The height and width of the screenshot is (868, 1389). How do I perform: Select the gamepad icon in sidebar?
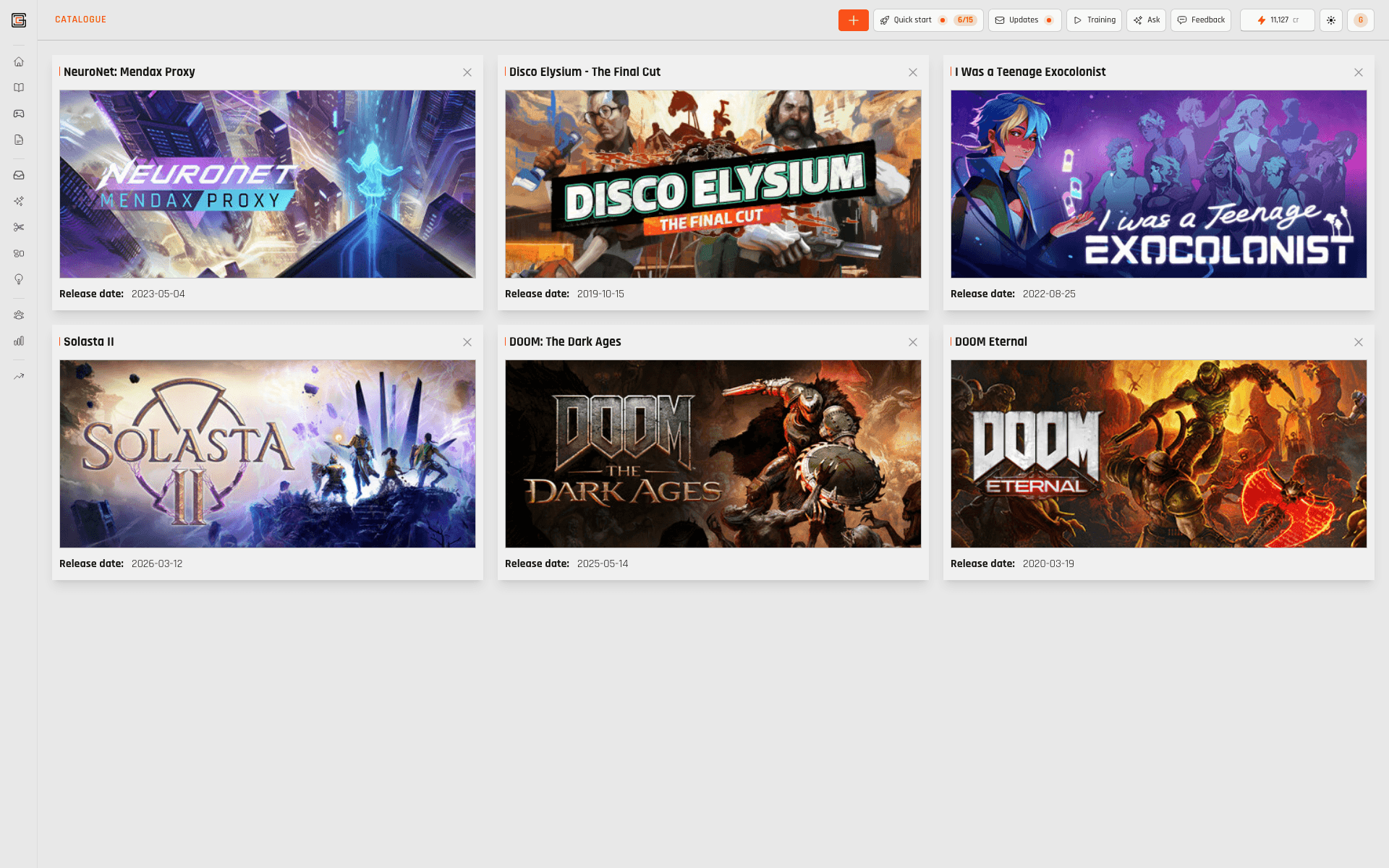tap(19, 114)
